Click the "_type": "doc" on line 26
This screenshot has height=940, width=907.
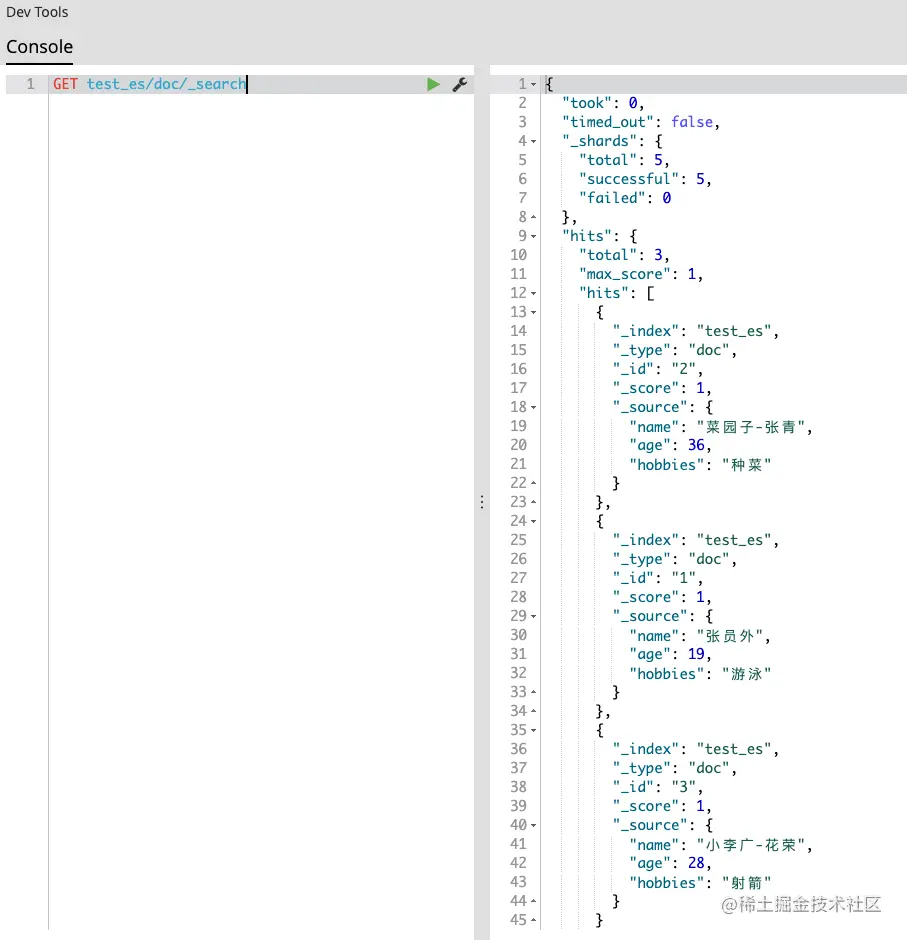(674, 559)
